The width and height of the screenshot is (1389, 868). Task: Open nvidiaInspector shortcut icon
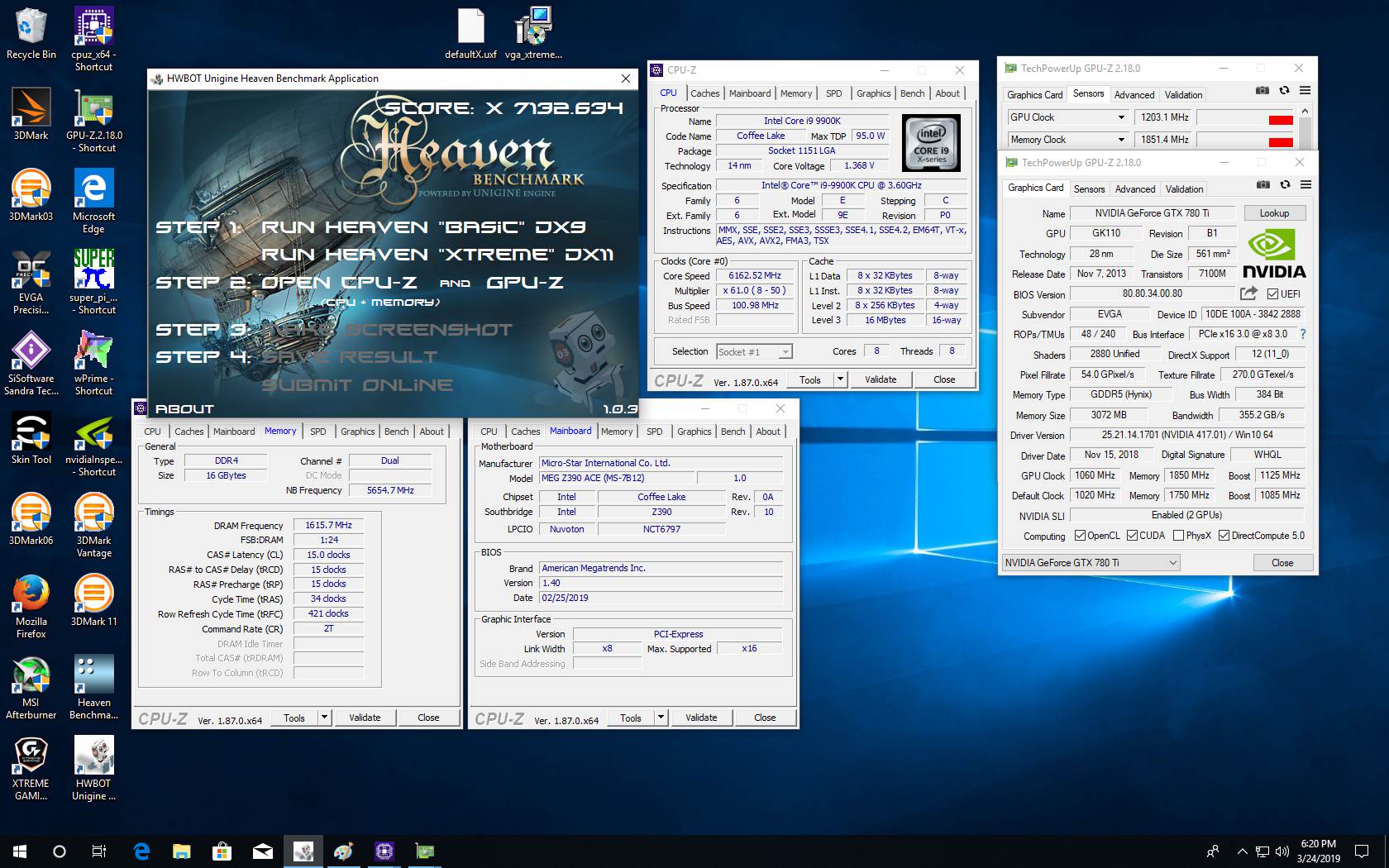coord(93,444)
